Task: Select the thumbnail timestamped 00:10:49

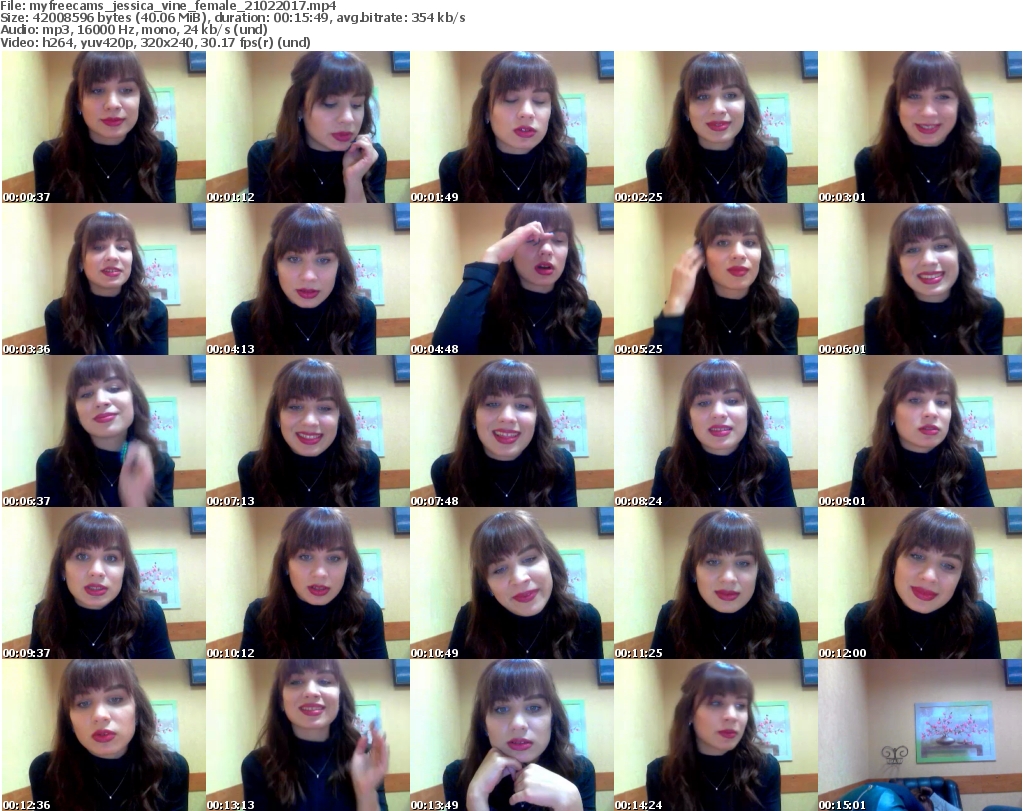Action: (512, 583)
